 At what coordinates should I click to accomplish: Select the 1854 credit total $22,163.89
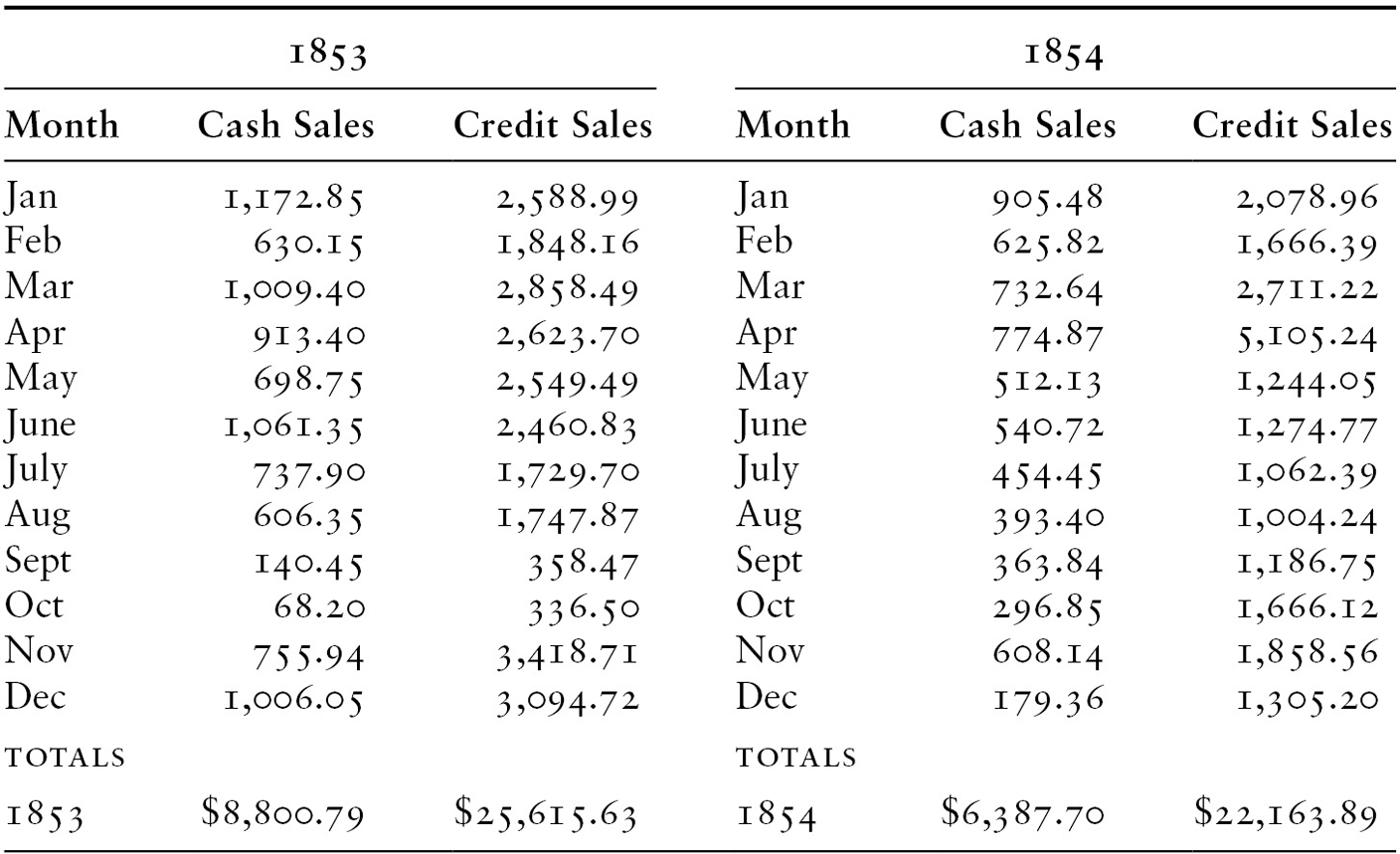pos(1286,815)
